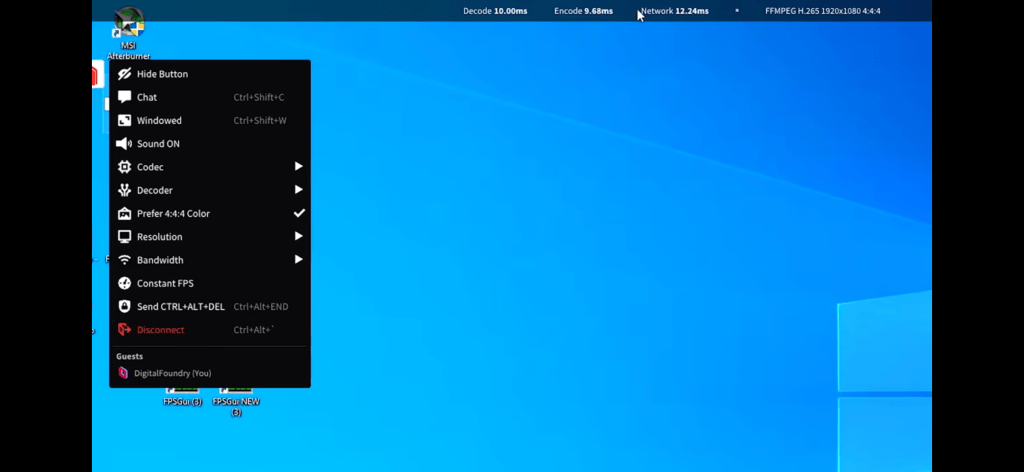The image size is (1024, 472).
Task: Open the Bandwidth menu entry
Action: tap(210, 260)
